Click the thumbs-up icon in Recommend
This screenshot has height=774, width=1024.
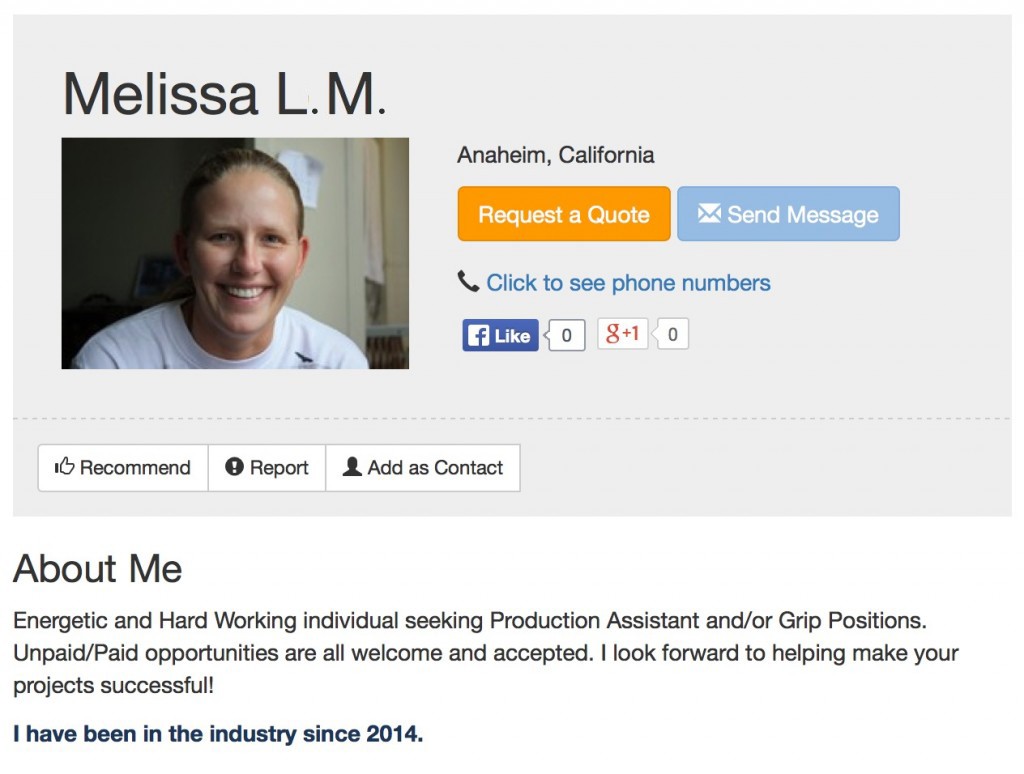click(65, 467)
